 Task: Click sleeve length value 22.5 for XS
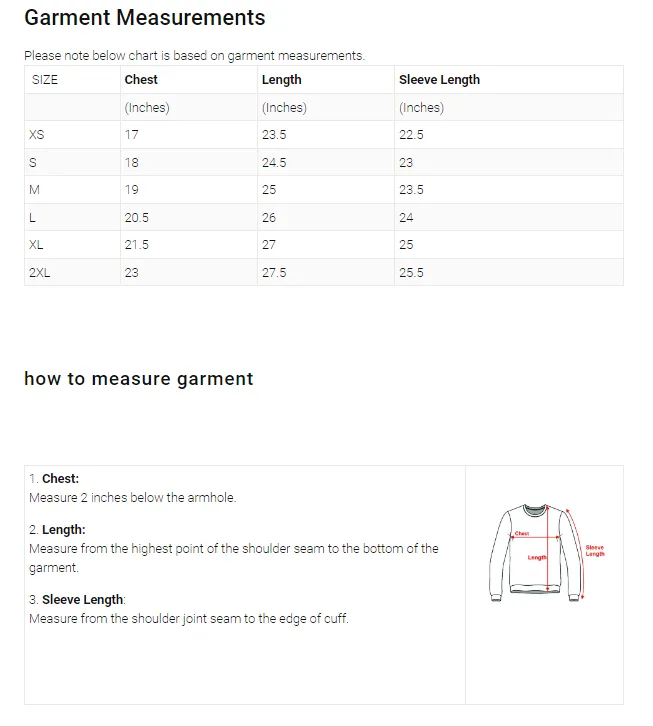(411, 135)
